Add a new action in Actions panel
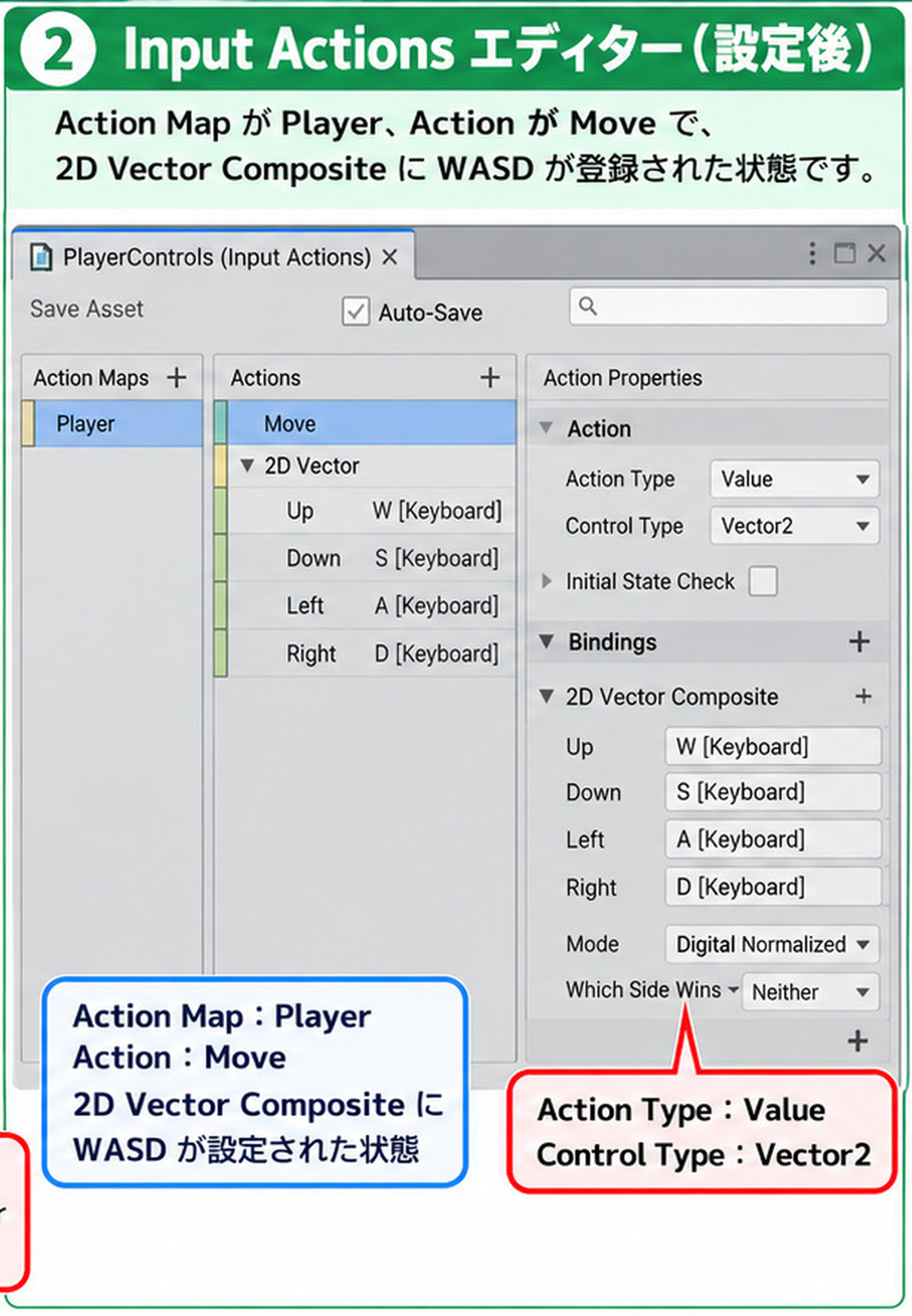This screenshot has height=1316, width=912. click(x=489, y=378)
